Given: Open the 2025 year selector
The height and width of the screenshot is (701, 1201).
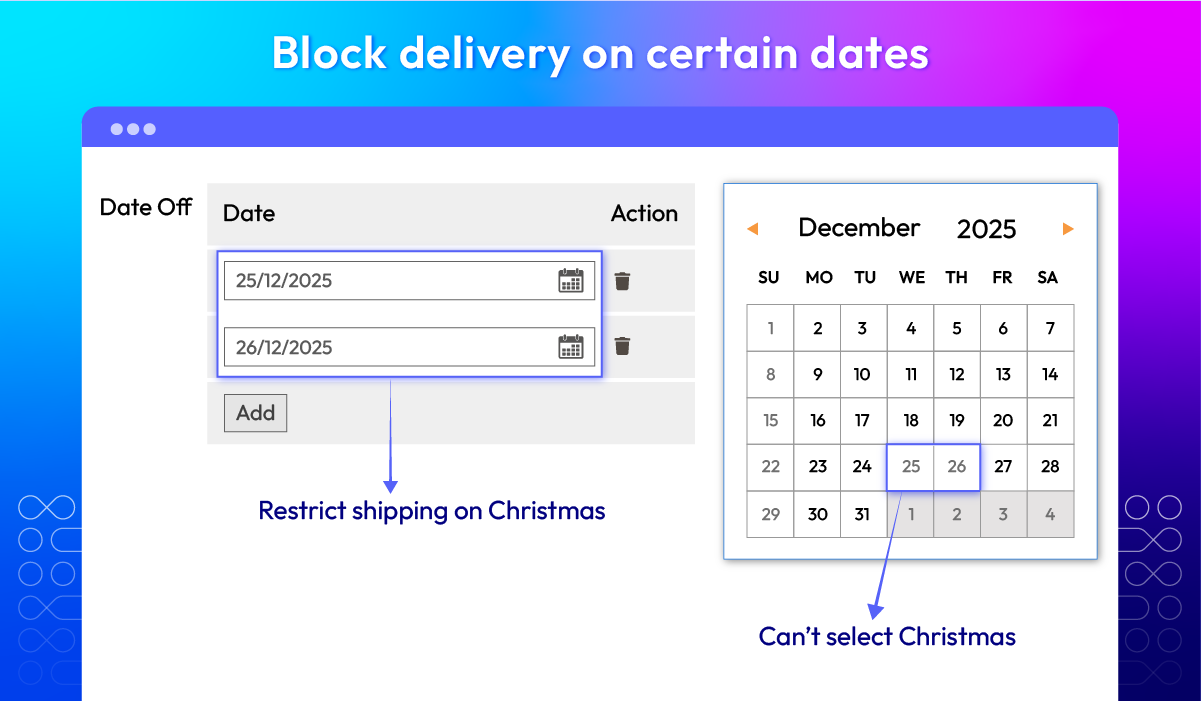Looking at the screenshot, I should coord(986,229).
